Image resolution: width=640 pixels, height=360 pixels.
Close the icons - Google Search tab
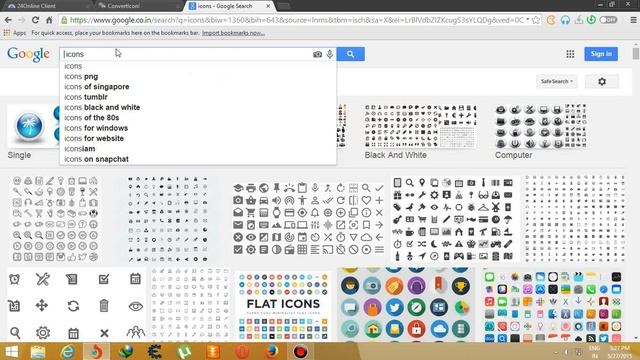click(x=268, y=6)
